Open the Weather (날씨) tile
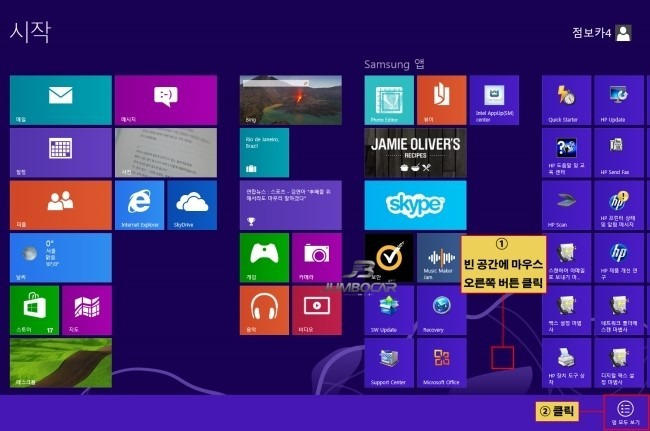The image size is (650, 431). [x=61, y=258]
